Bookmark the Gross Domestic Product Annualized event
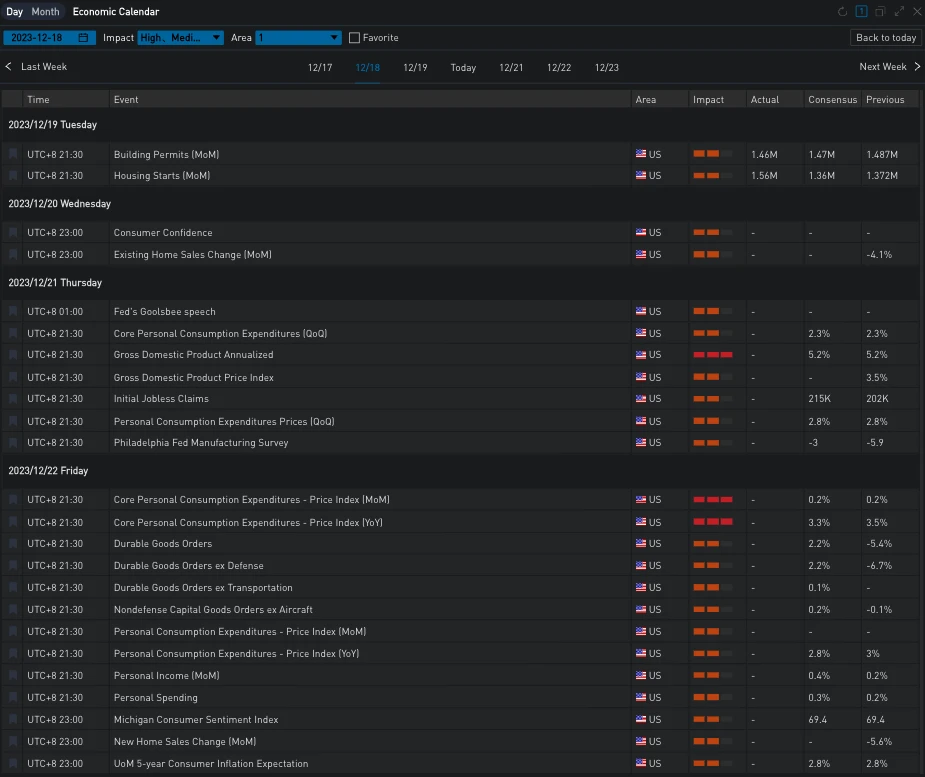 [x=13, y=355]
